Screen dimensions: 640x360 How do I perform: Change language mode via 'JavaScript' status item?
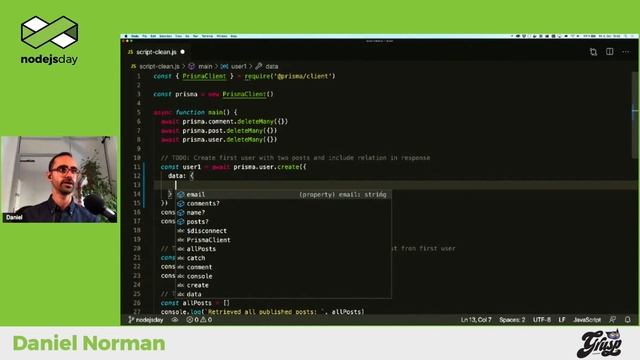(x=587, y=320)
